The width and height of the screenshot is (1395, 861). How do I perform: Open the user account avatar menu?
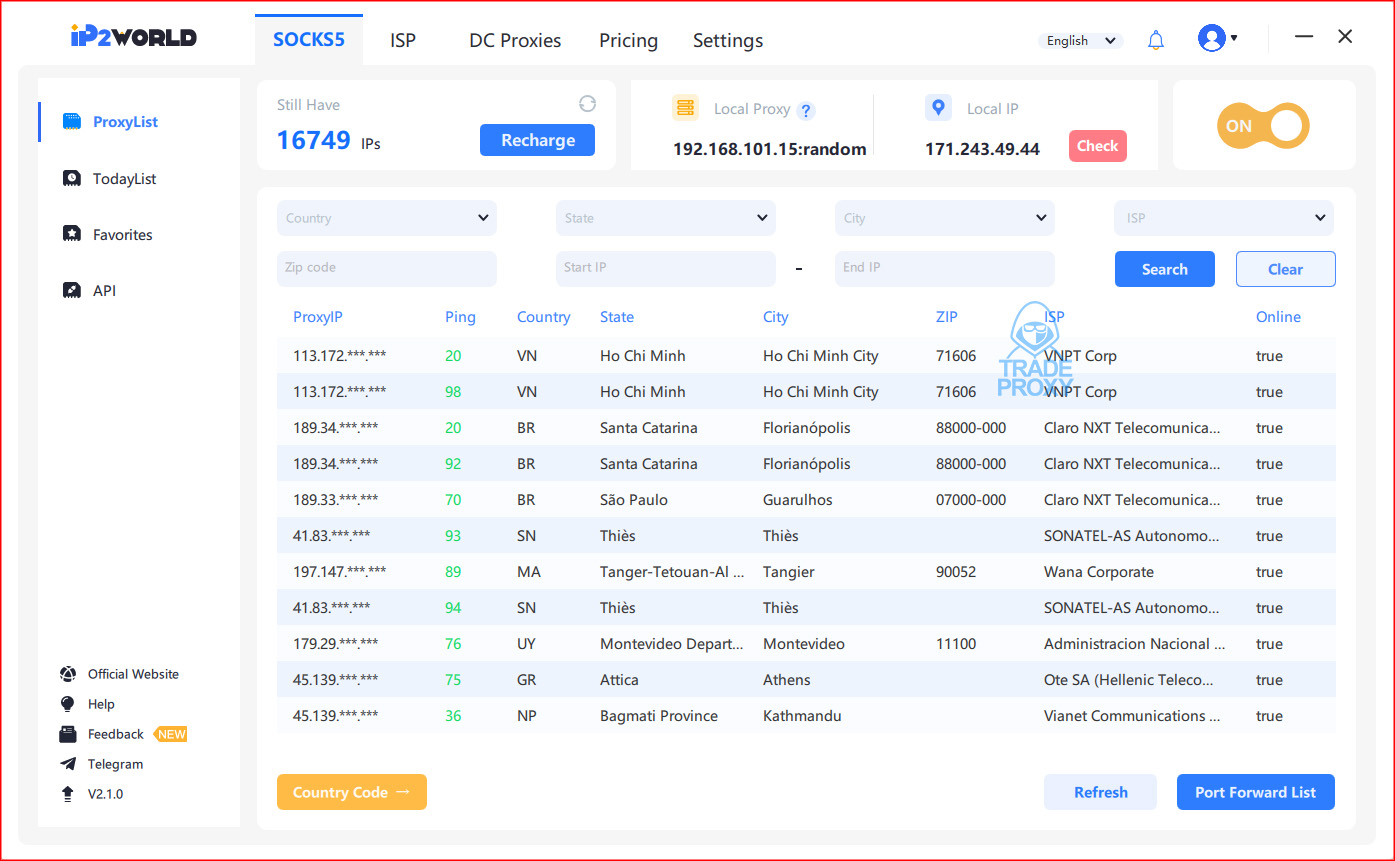click(1212, 39)
